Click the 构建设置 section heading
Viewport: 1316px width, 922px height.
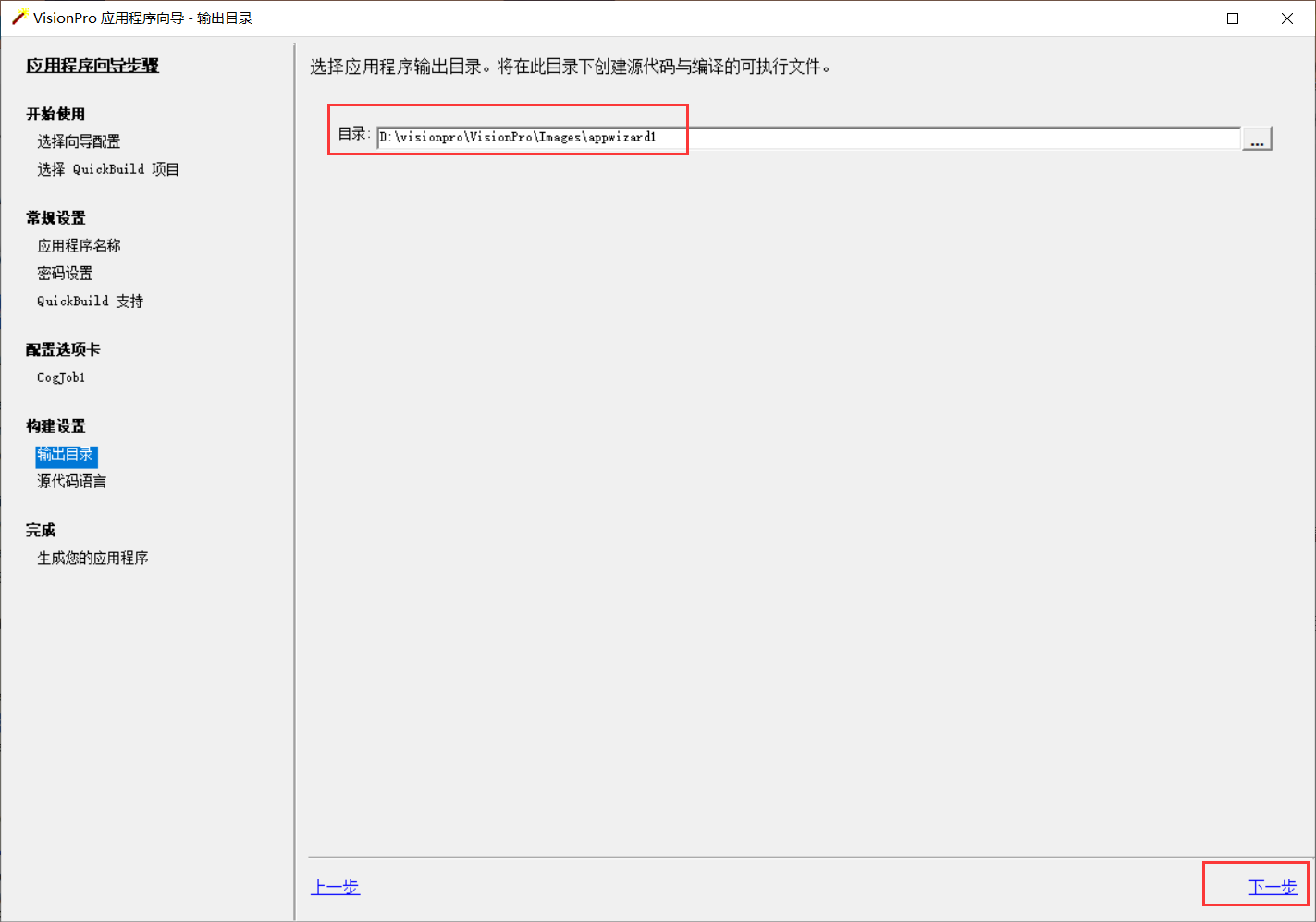[x=55, y=425]
